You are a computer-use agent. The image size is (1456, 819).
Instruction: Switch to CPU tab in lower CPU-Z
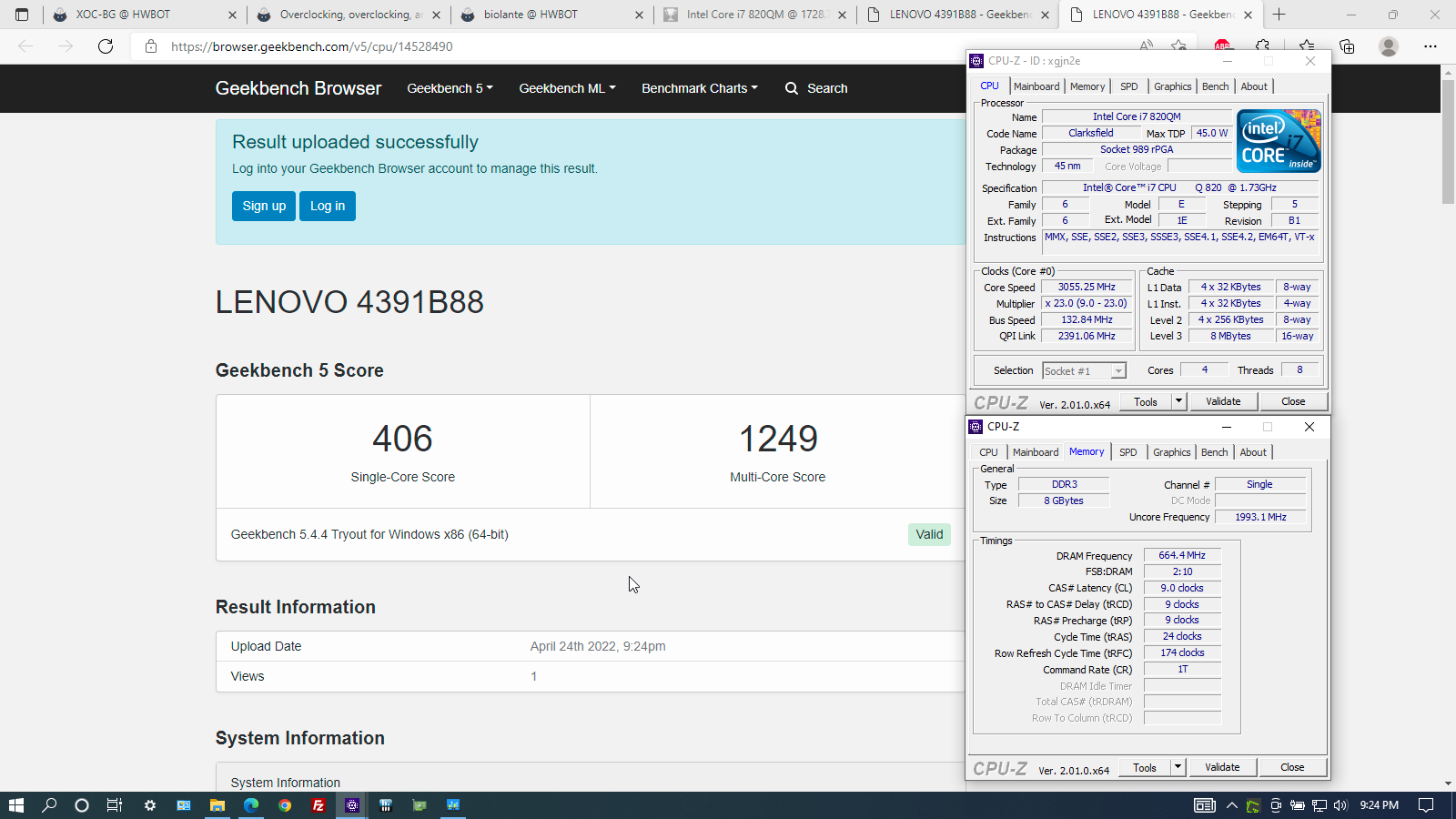989,452
